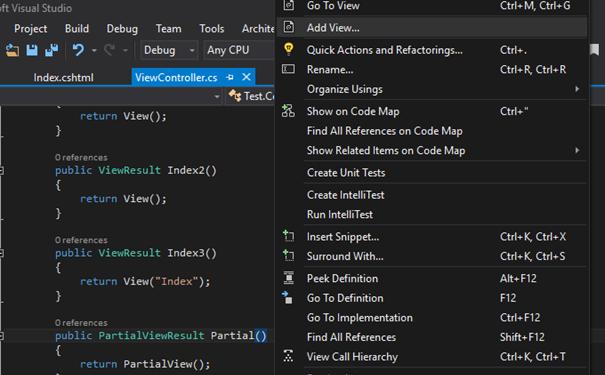Click the Undo arrow icon
The width and height of the screenshot is (605, 375).
coord(78,50)
